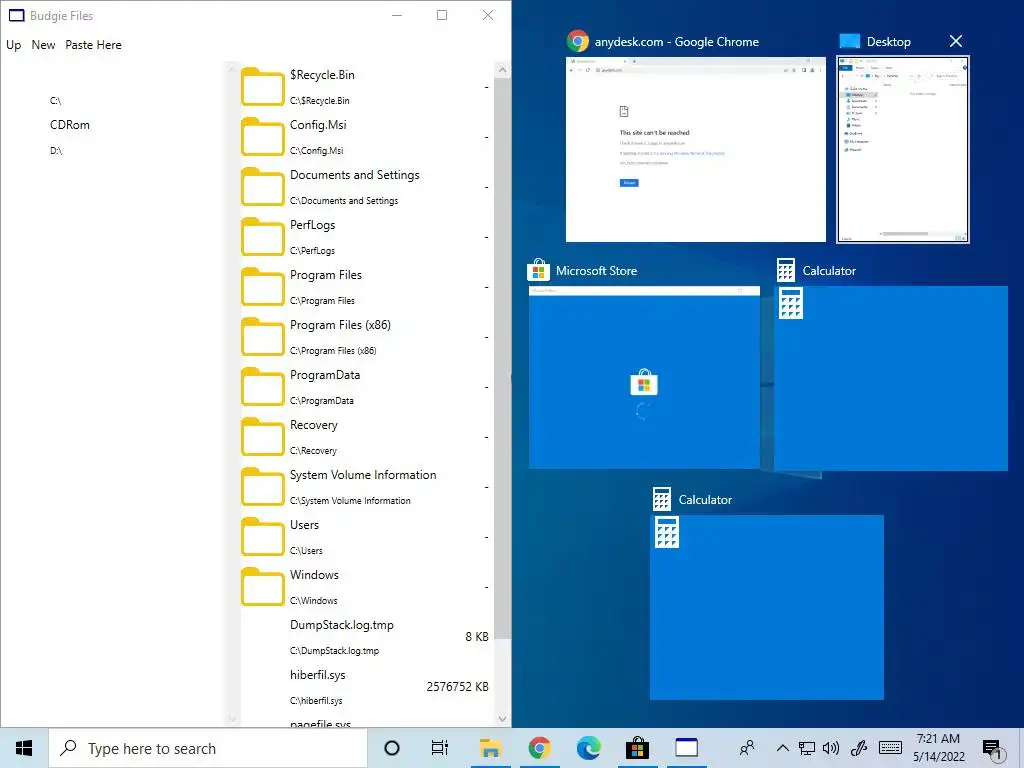The image size is (1024, 768).
Task: Open Microsoft Store from the taskbar
Action: (637, 748)
